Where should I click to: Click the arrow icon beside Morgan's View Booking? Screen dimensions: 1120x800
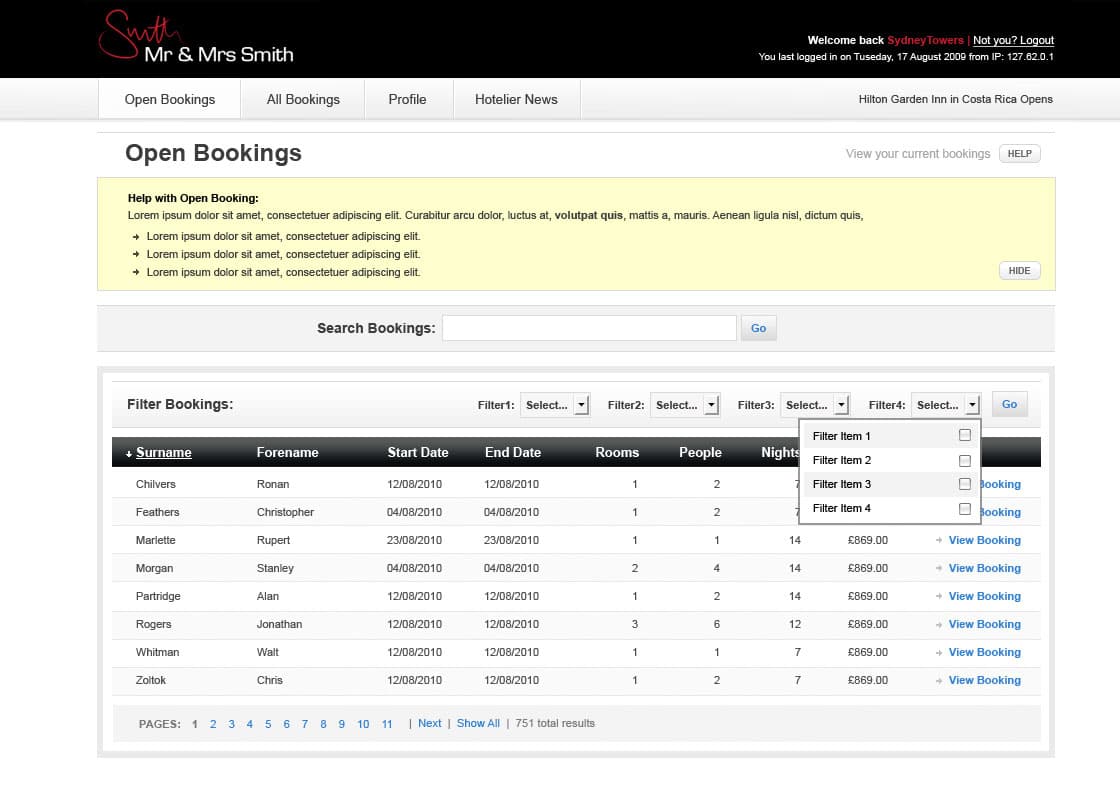click(938, 569)
